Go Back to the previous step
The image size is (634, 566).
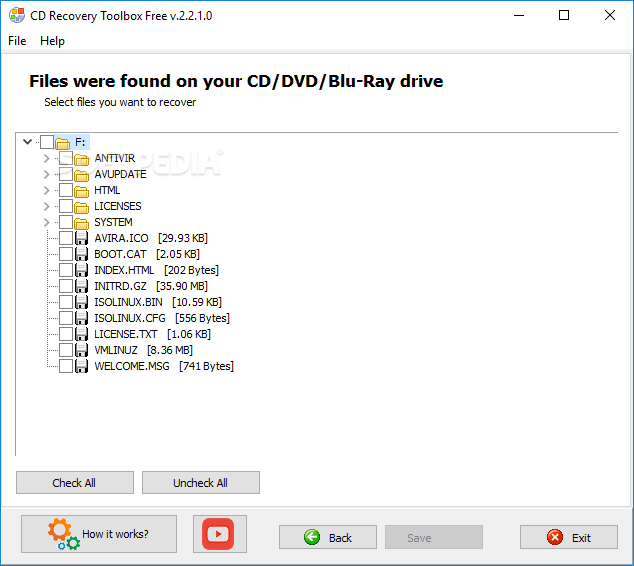click(328, 537)
